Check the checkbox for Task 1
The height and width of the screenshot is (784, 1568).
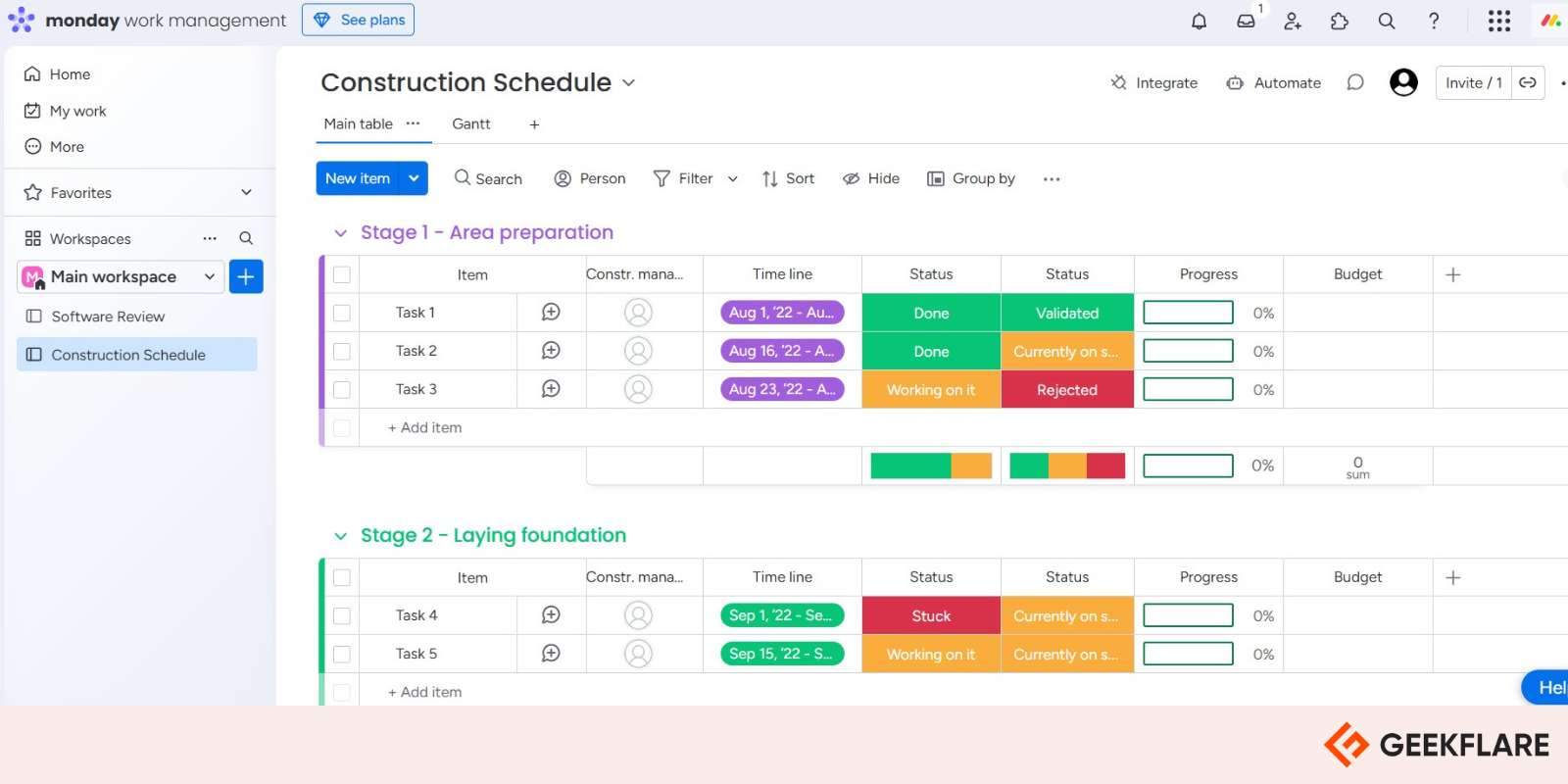tap(342, 313)
